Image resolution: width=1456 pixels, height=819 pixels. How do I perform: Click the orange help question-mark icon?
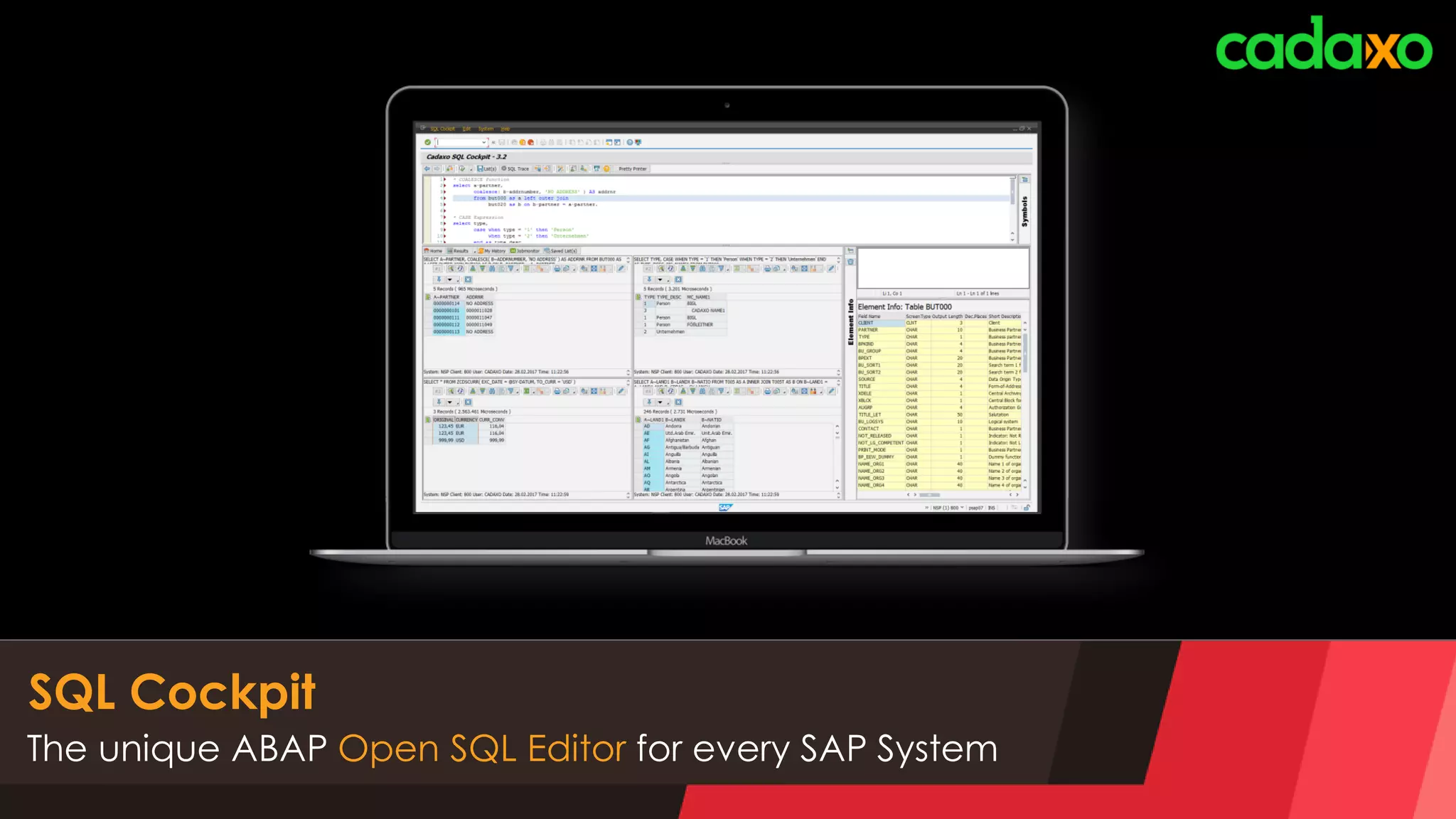[606, 169]
